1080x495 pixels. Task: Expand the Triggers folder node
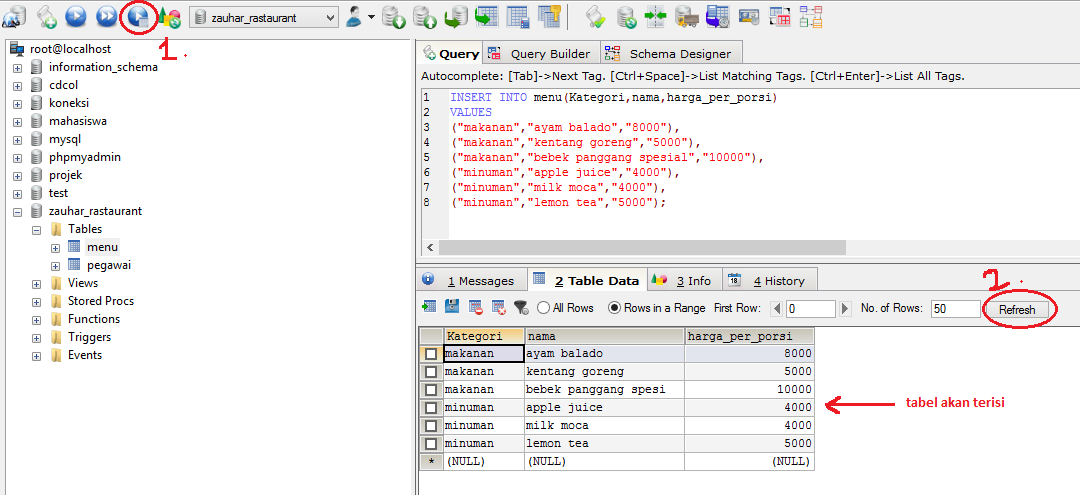(37, 337)
